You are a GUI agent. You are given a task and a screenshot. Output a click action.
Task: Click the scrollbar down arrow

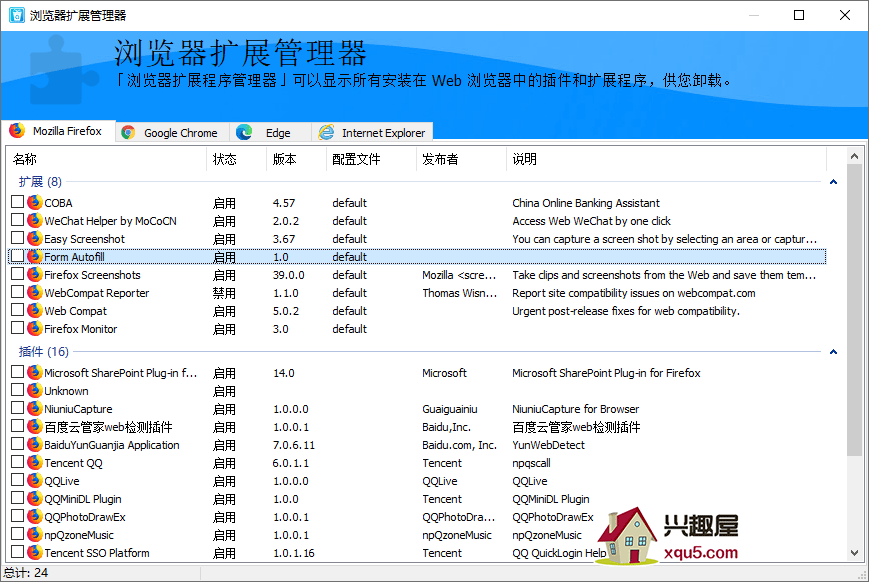point(854,553)
